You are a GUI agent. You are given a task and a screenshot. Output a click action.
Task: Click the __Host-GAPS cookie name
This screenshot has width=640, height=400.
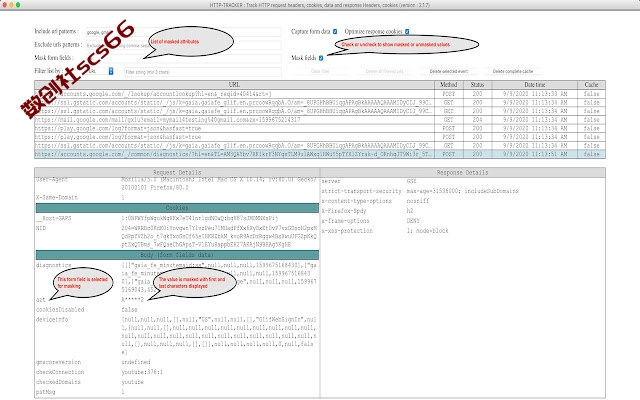[53, 218]
